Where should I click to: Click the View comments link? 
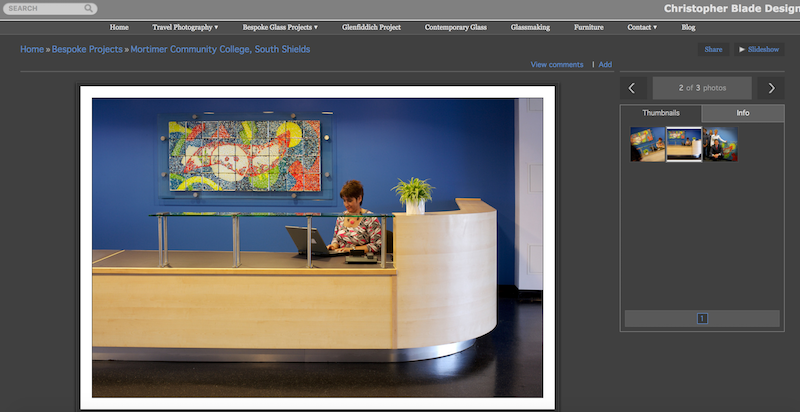(556, 64)
